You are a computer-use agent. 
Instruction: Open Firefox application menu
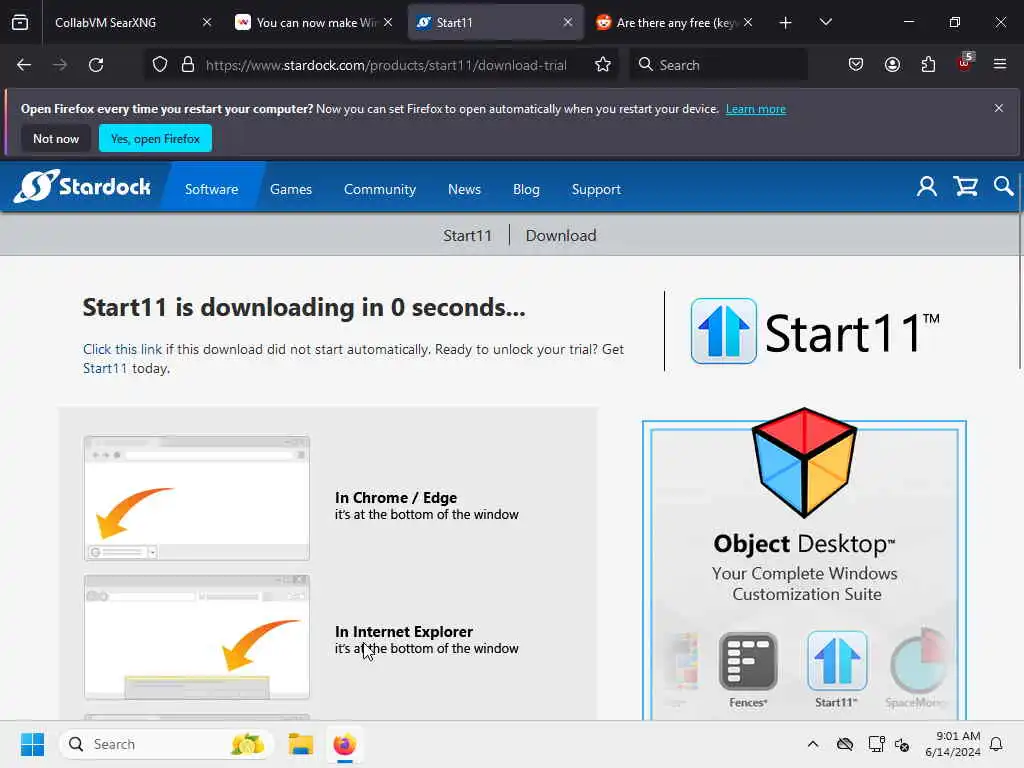pyautogui.click(x=1000, y=65)
